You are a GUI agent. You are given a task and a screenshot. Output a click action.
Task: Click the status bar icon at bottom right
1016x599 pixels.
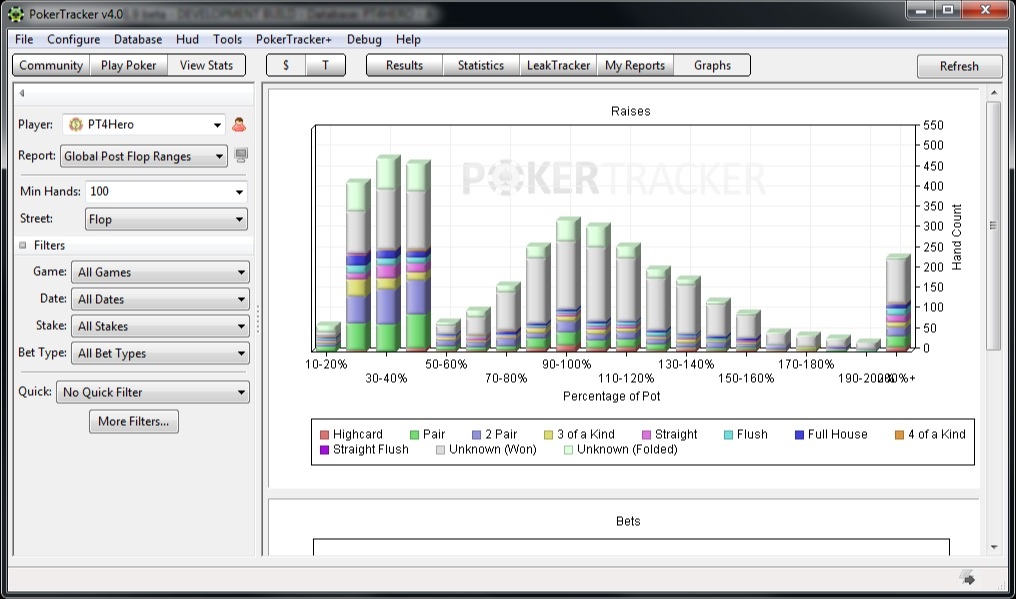pos(967,577)
